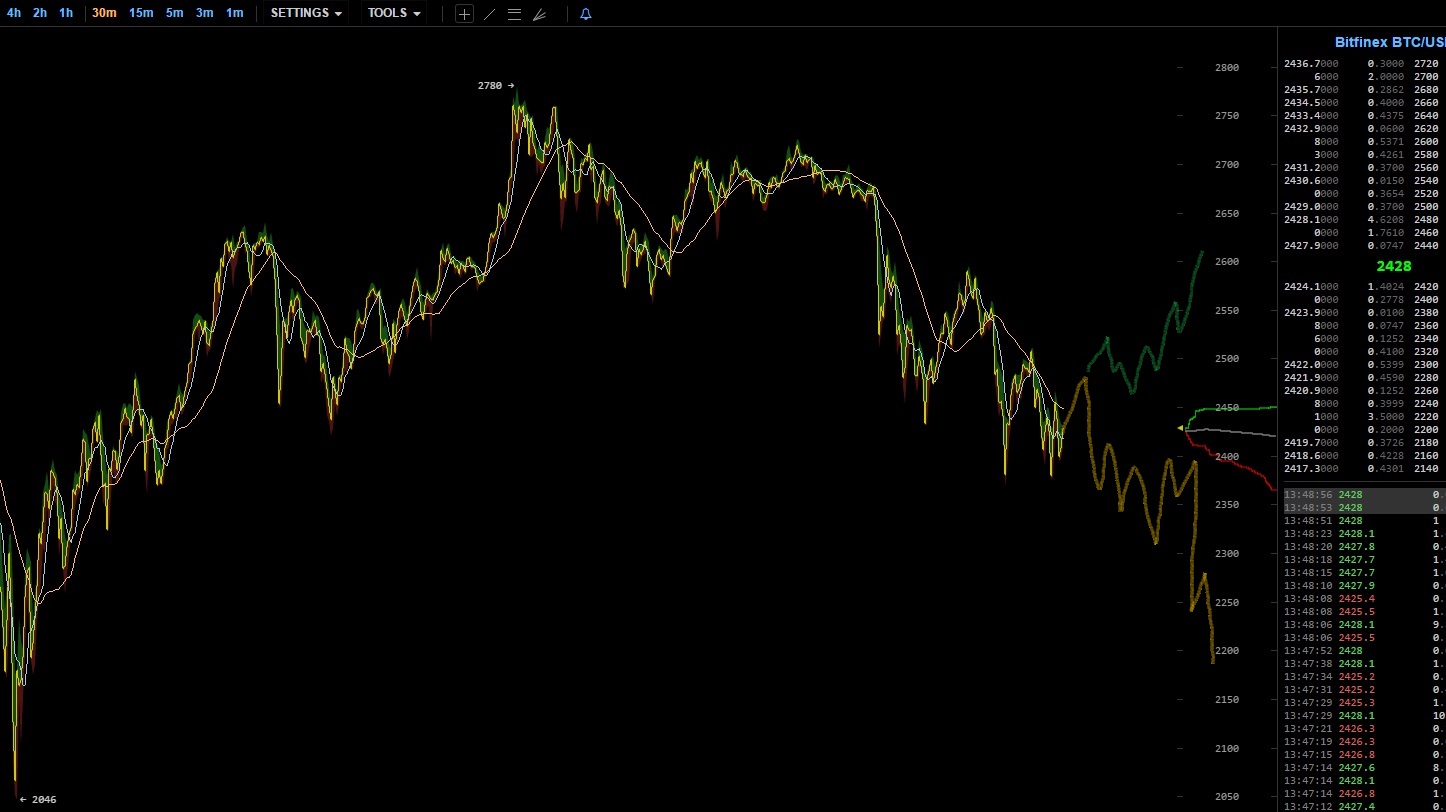The image size is (1446, 812).
Task: Pick the 2421.9 bid price
Action: [x=1311, y=378]
